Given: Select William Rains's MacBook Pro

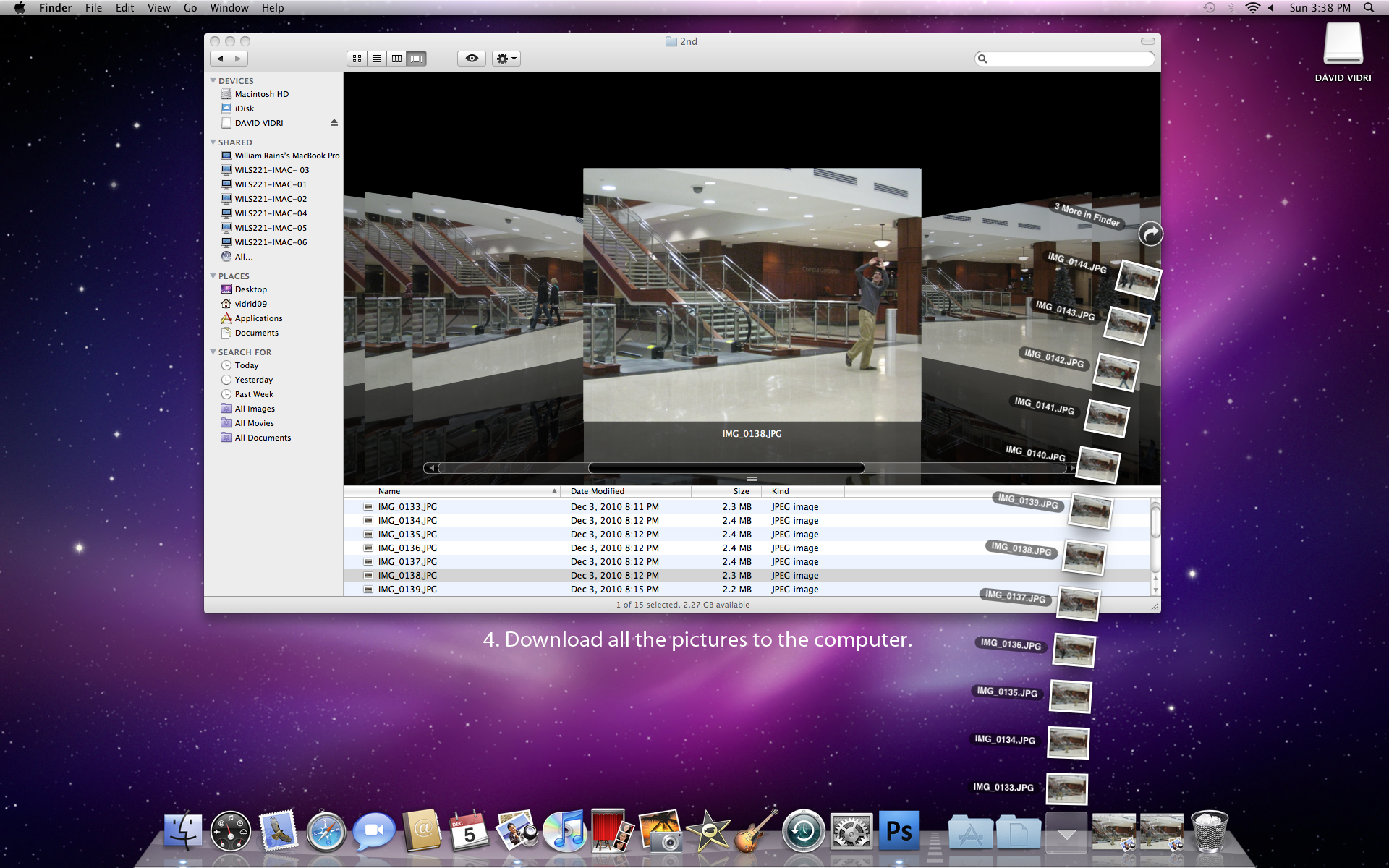Looking at the screenshot, I should click(280, 156).
